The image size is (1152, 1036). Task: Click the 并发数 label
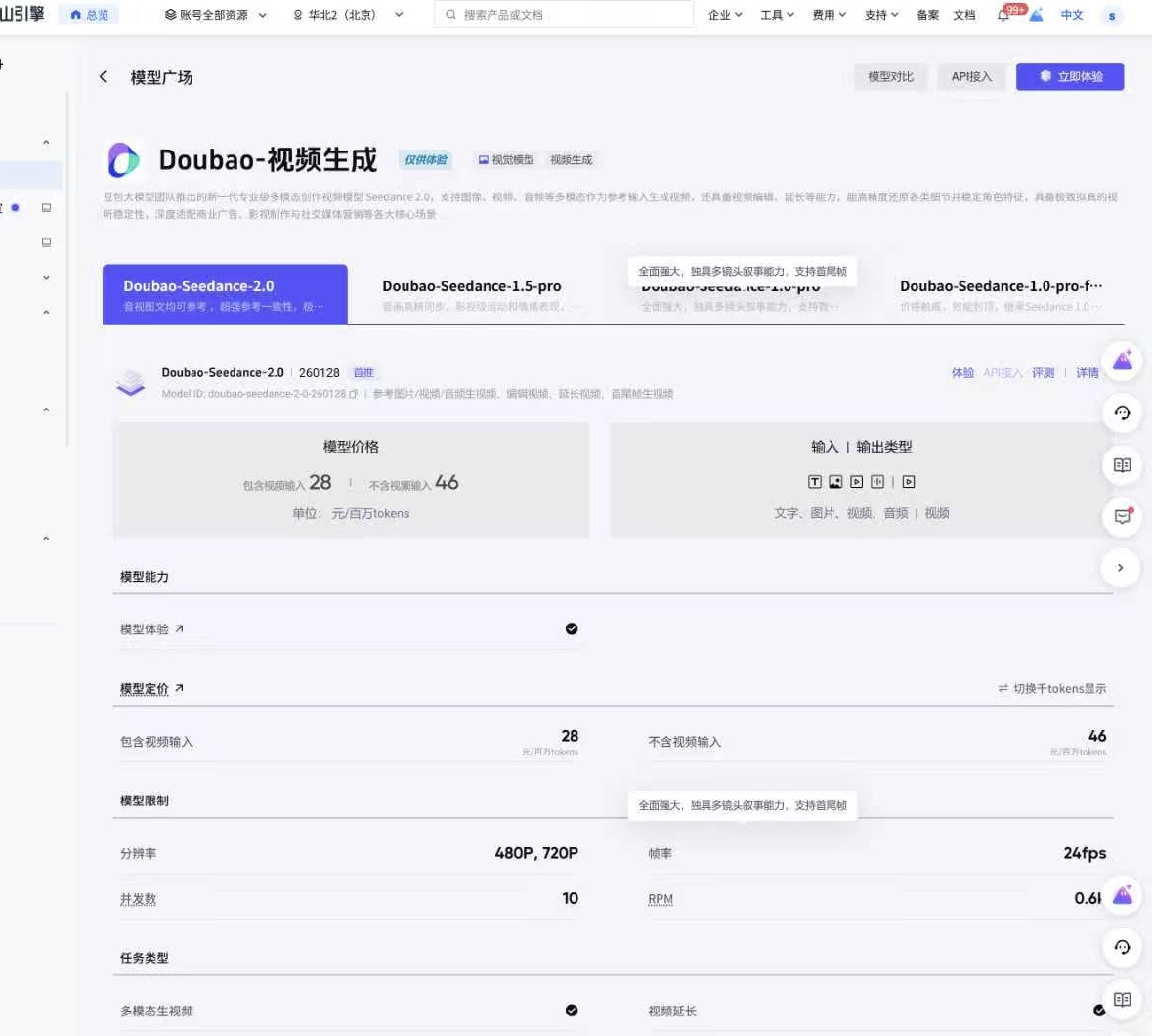(138, 899)
